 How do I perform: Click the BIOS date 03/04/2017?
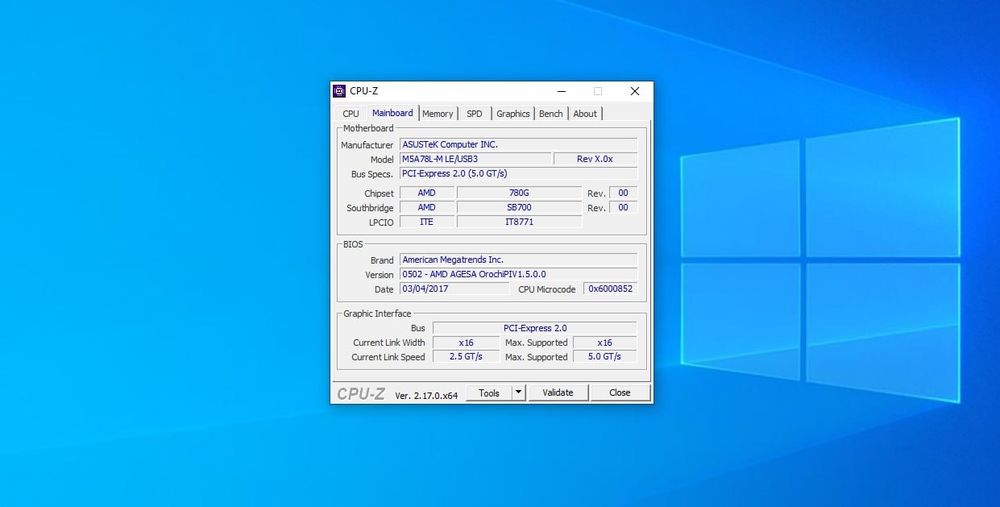tap(455, 289)
